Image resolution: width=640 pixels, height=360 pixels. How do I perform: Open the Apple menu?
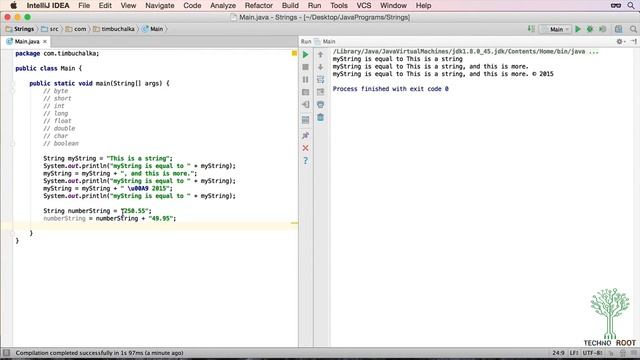pos(13,6)
